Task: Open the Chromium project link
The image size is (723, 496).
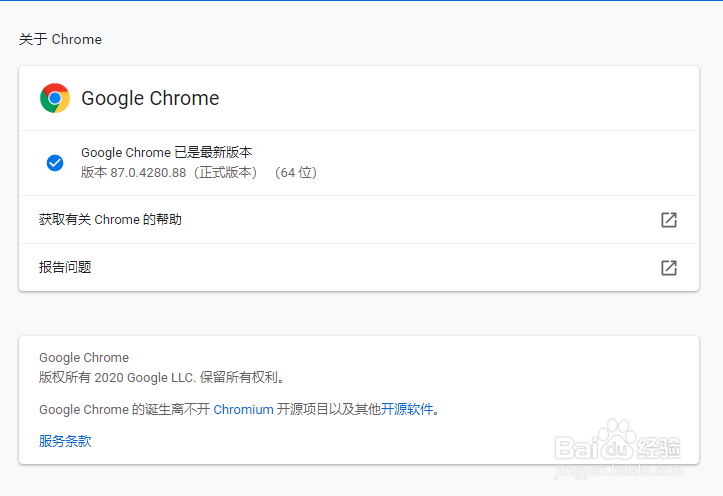Action: tap(243, 409)
